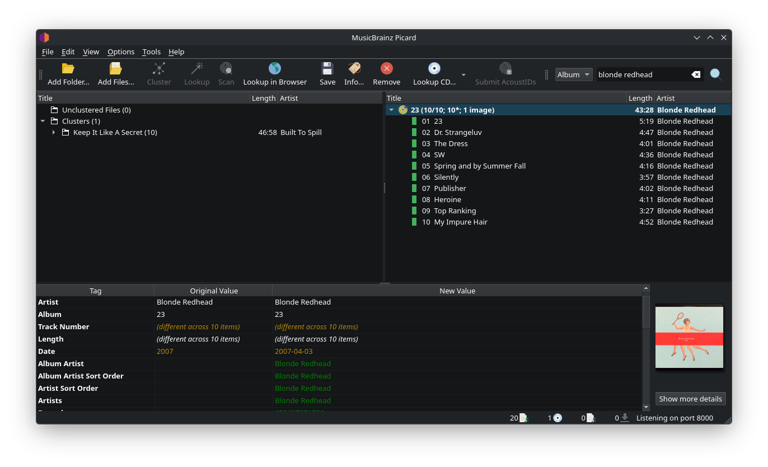768x467 pixels.
Task: Open the Lookup CD drive dropdown arrow
Action: tap(463, 75)
